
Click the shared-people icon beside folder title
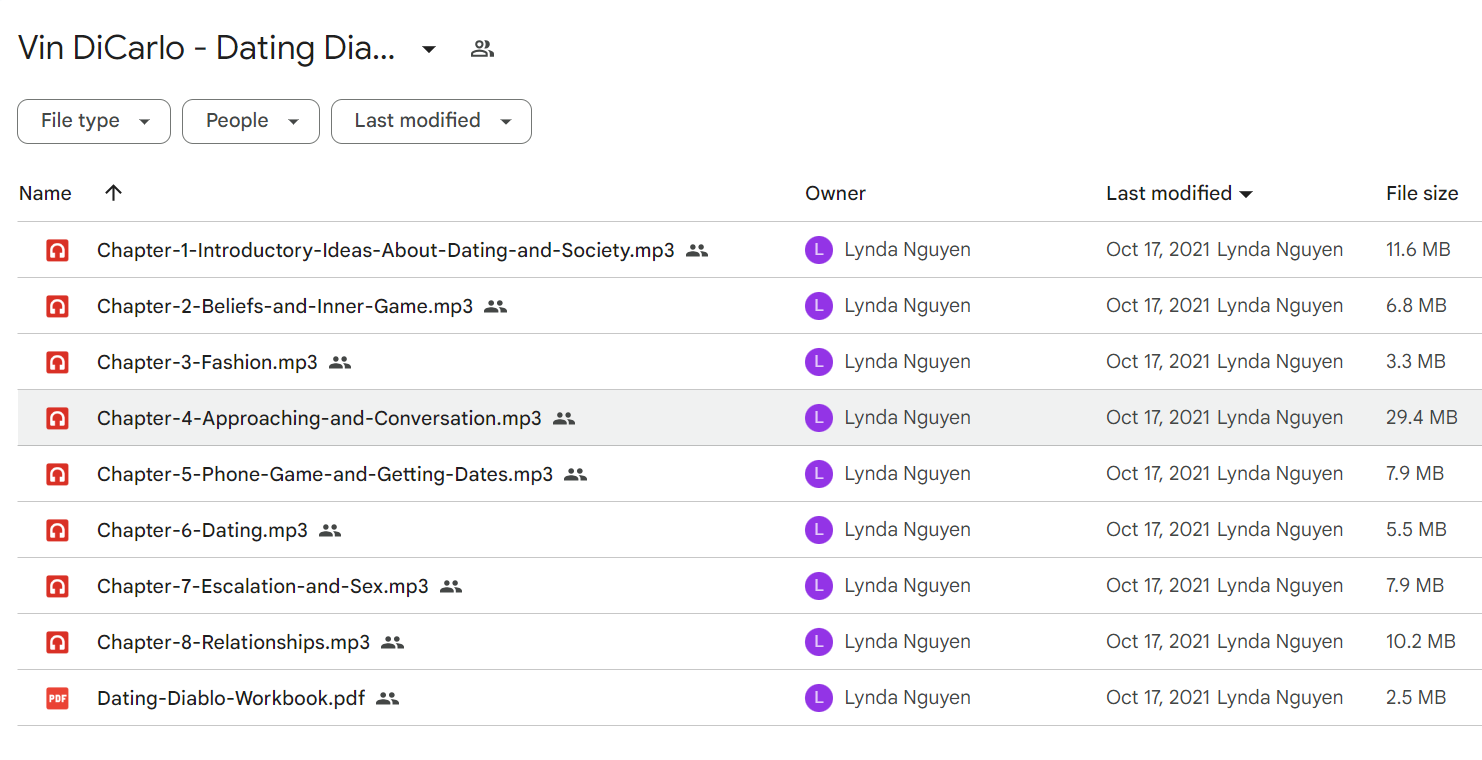click(x=482, y=49)
